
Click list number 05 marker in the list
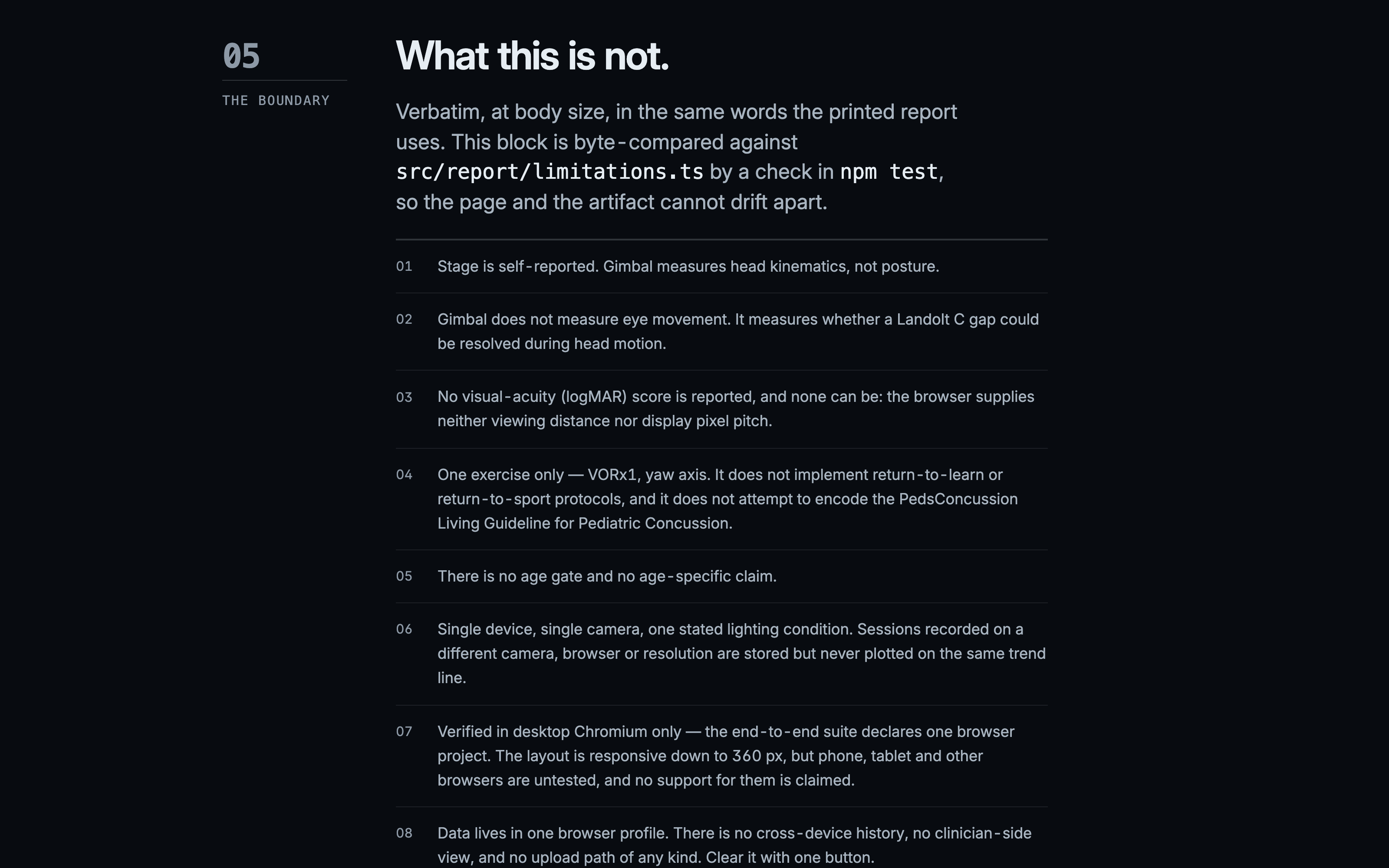404,576
